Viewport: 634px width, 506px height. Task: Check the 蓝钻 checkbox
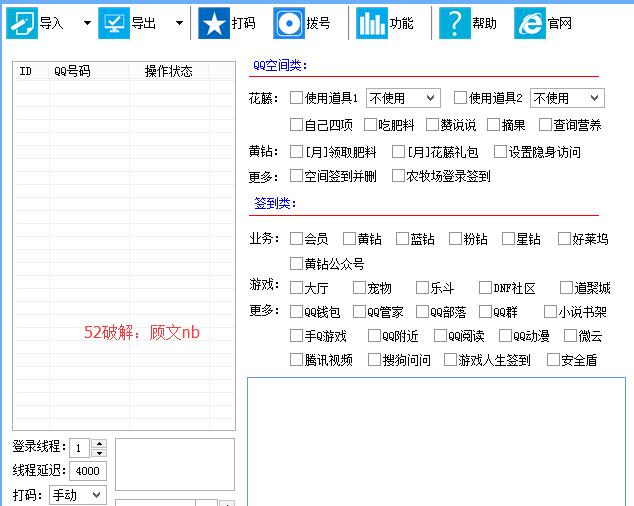coord(402,239)
